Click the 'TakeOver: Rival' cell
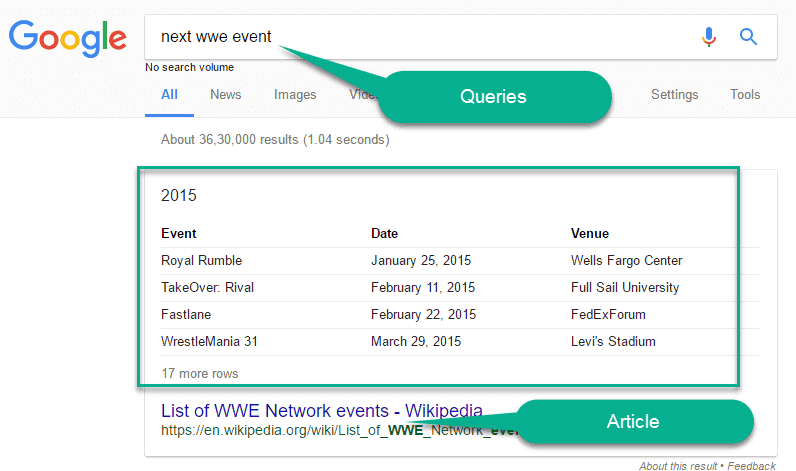Screen dimensions: 796x471 [x=207, y=287]
